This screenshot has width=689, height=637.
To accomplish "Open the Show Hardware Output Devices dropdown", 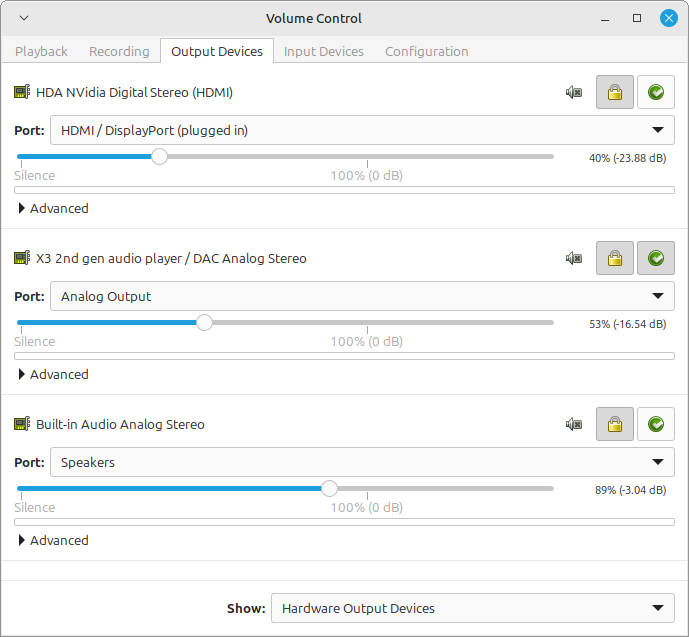I will click(472, 608).
